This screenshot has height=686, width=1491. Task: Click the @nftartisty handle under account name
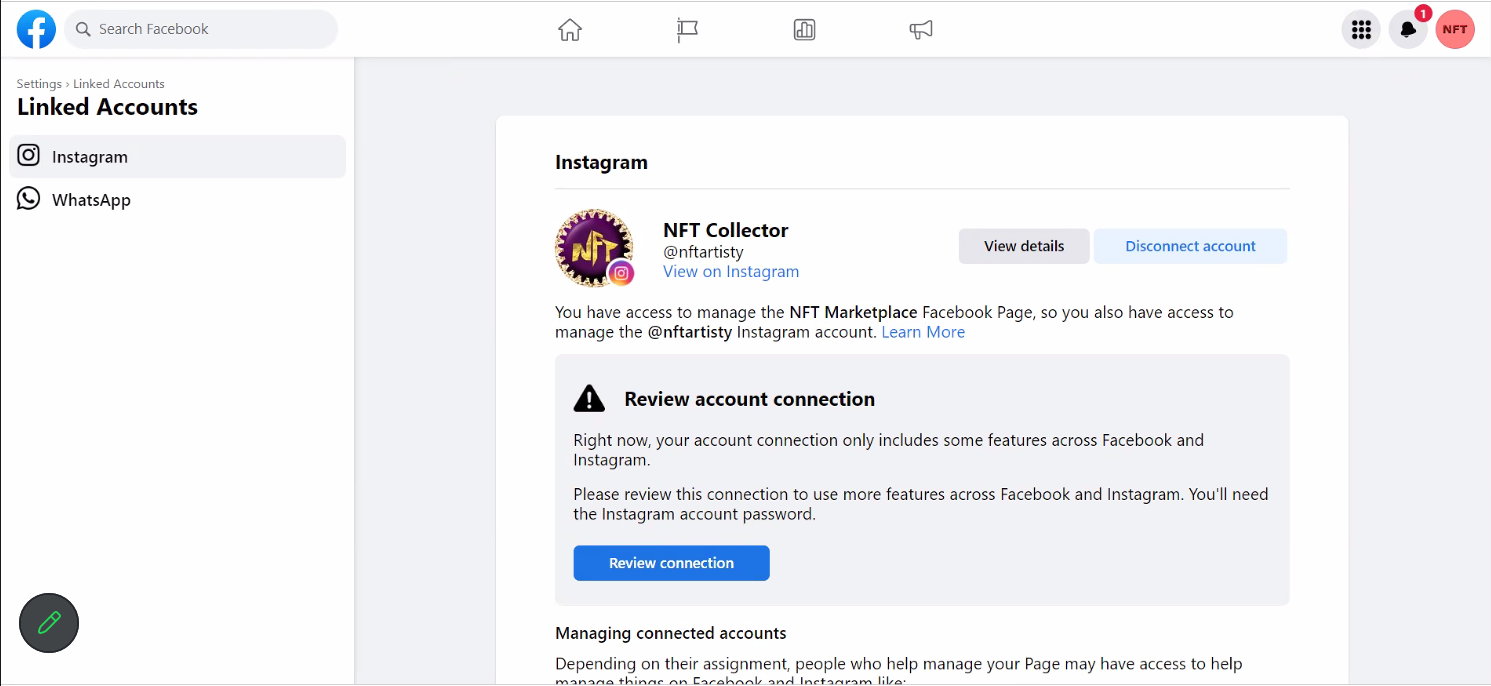[703, 252]
